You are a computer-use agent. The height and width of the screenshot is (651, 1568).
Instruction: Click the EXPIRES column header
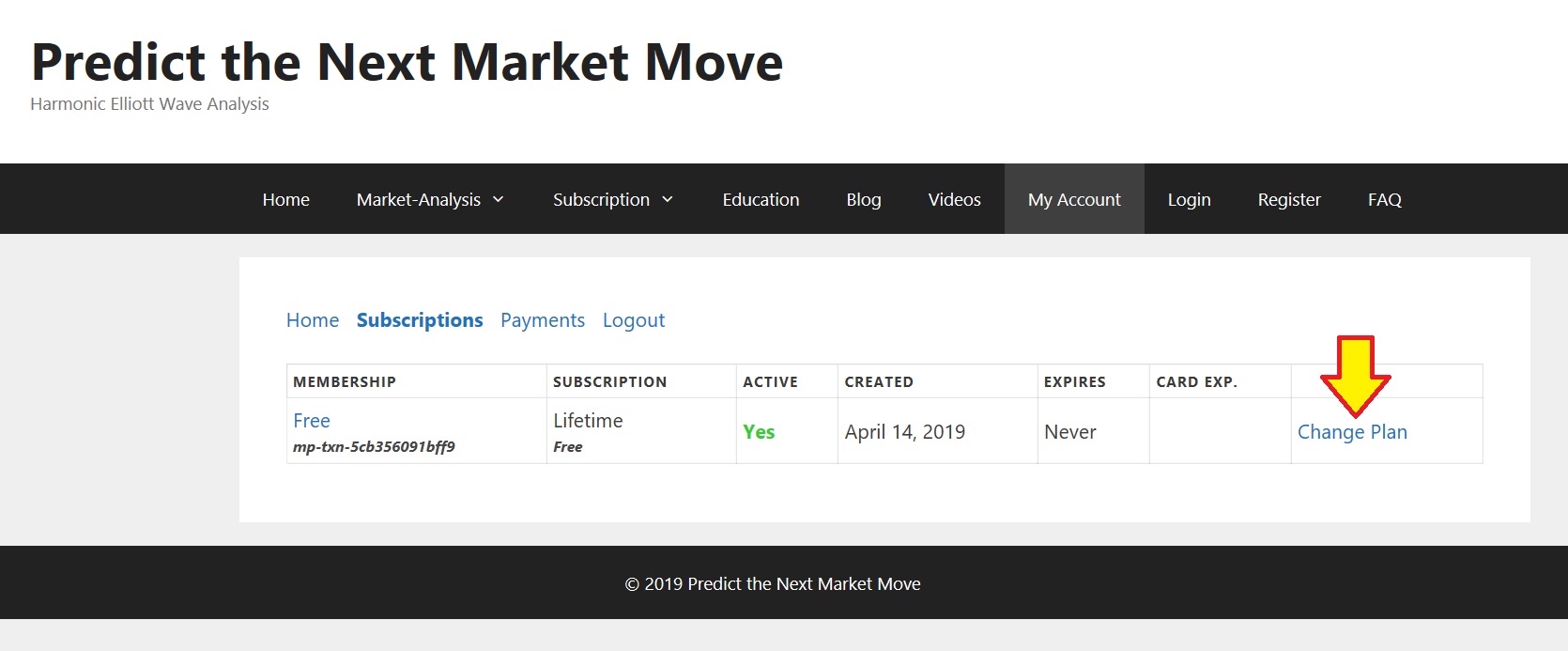[1075, 382]
